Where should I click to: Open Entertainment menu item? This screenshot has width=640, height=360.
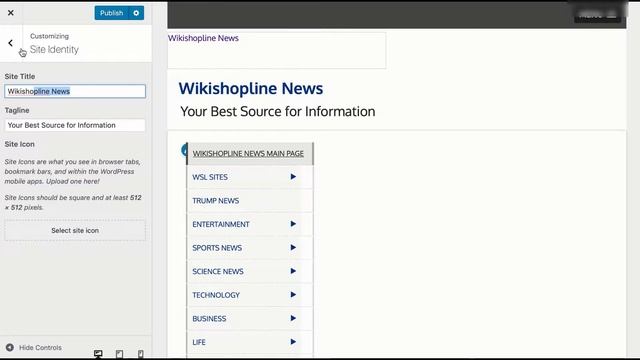tap(221, 224)
